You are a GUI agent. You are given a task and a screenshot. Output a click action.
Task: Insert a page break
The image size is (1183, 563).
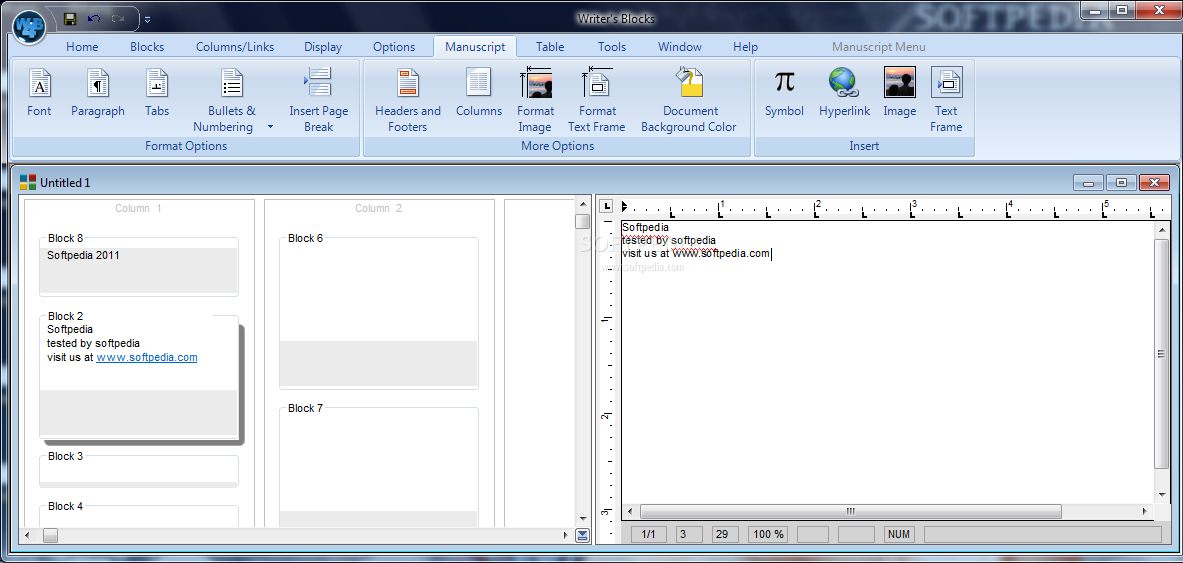tap(318, 100)
